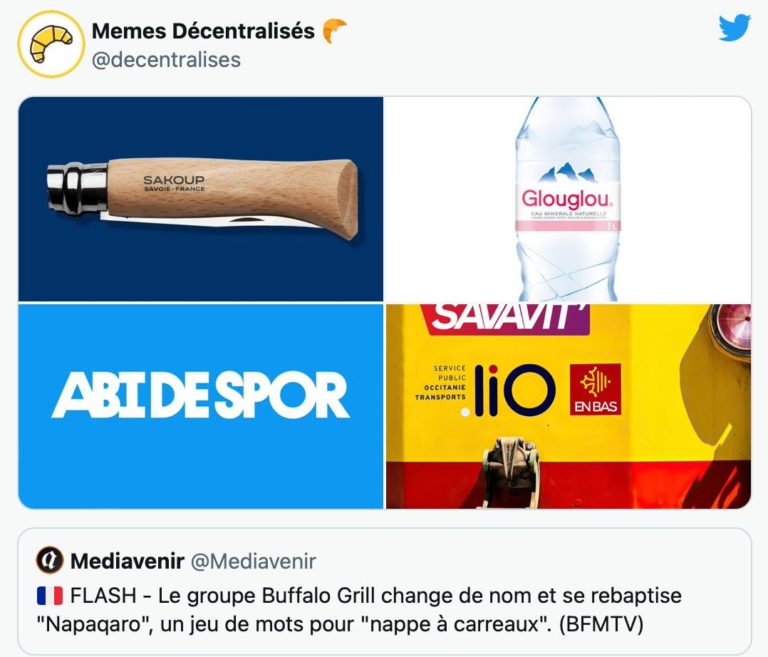The image size is (768, 657).
Task: Click the ABIDESPOR white logo text
Action: (200, 394)
